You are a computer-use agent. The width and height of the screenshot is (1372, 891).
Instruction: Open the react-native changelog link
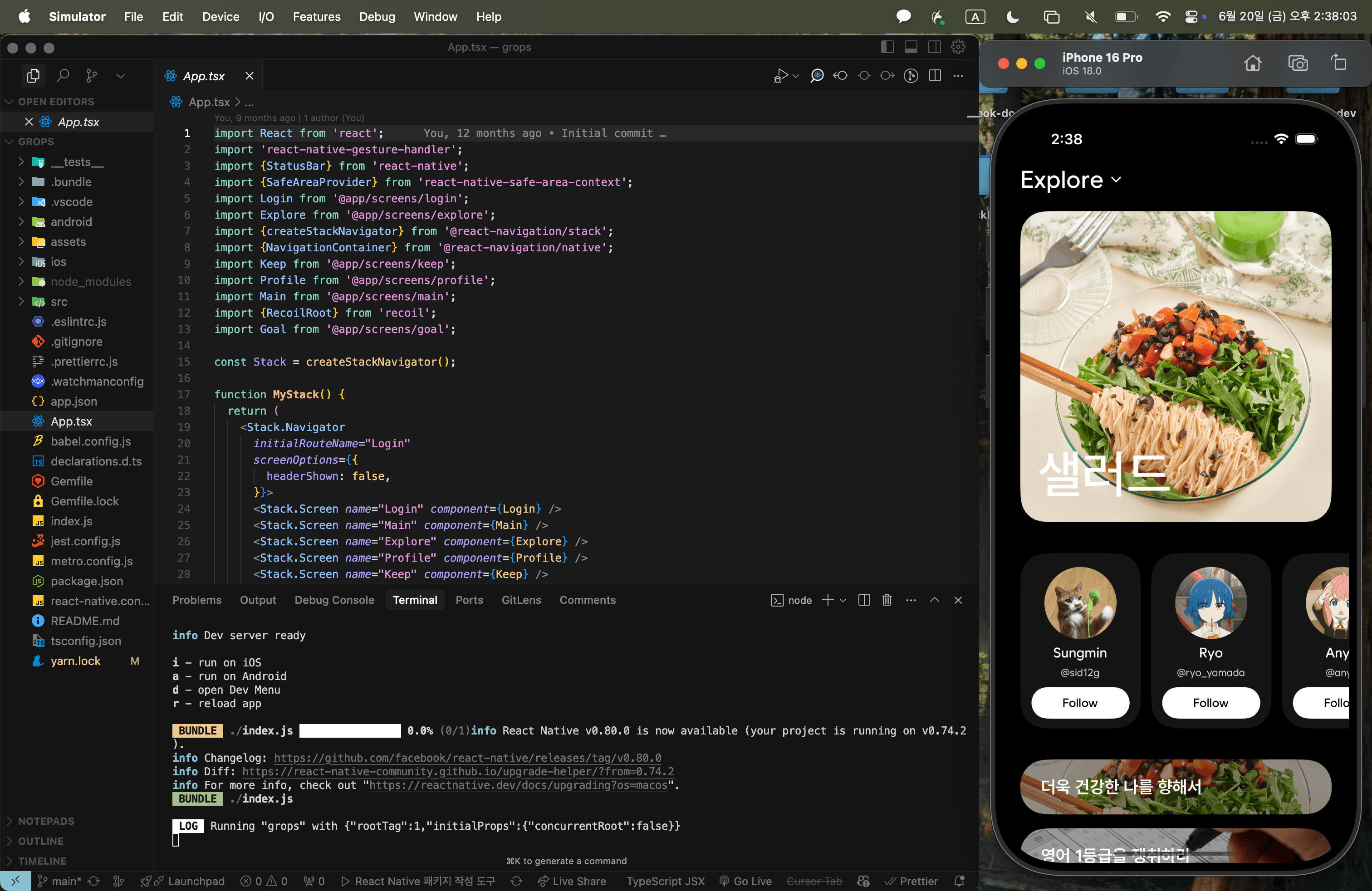[467, 758]
